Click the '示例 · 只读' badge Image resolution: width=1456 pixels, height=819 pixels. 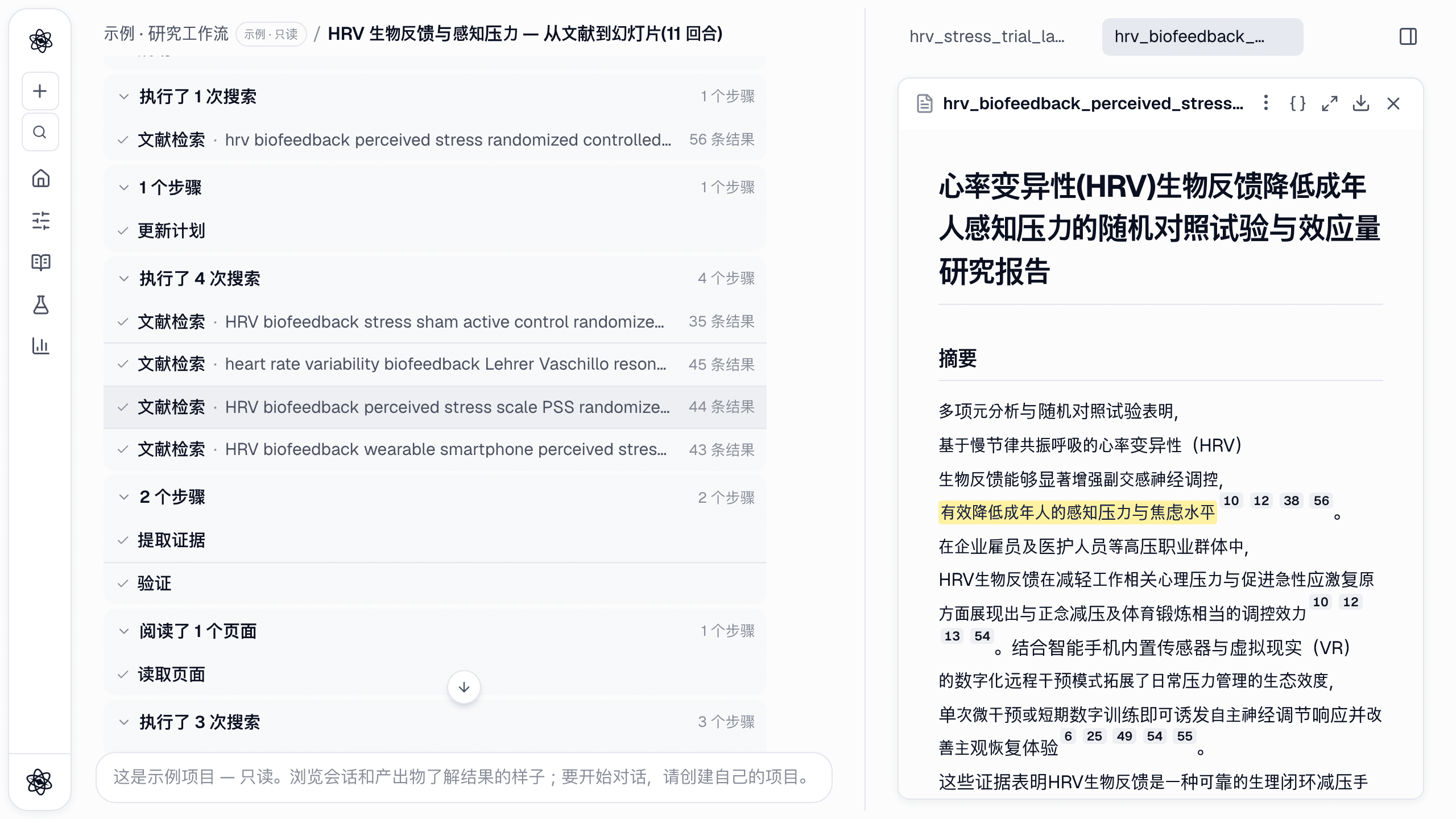tap(271, 34)
